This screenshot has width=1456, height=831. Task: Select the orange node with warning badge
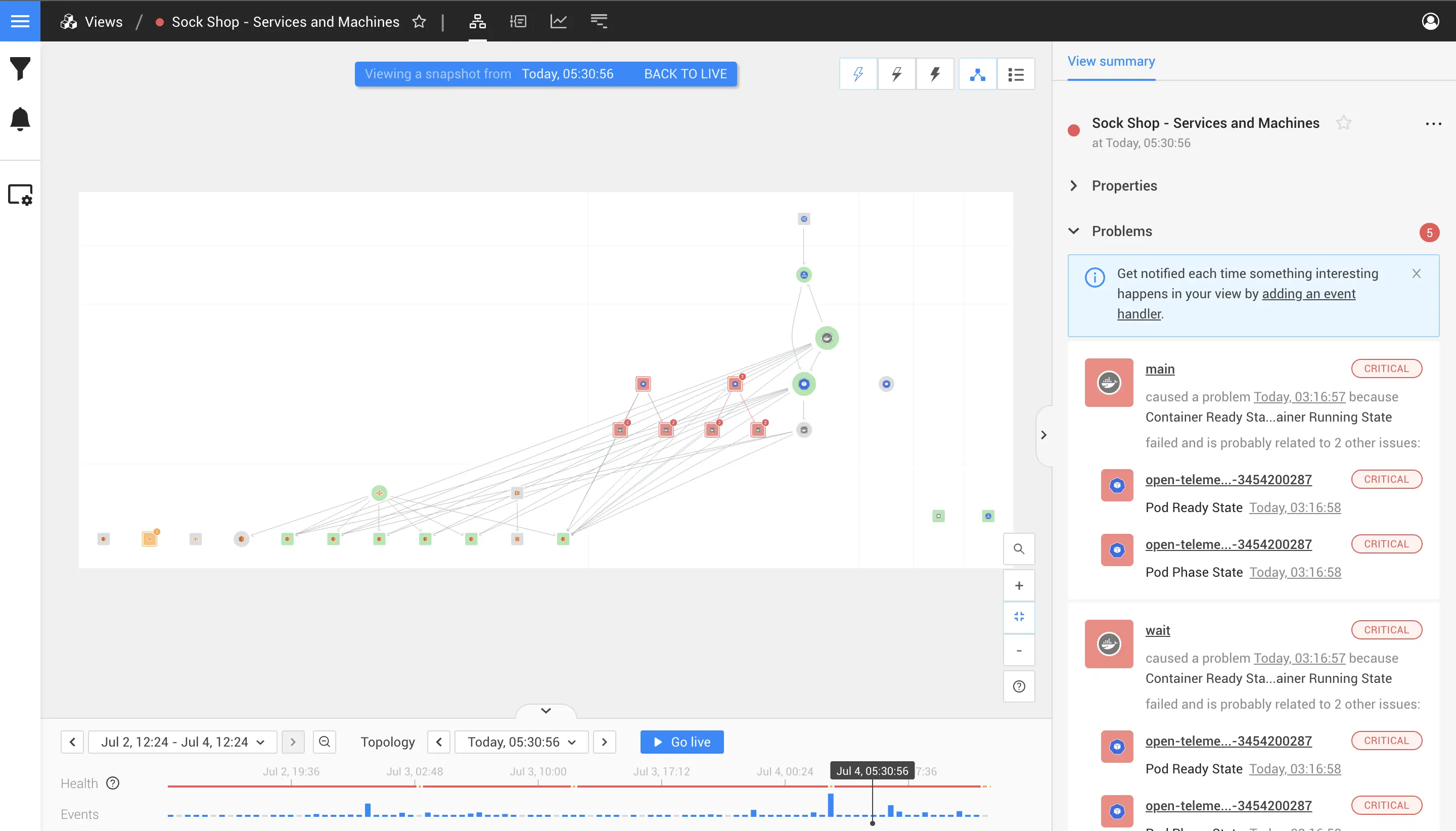coord(150,538)
